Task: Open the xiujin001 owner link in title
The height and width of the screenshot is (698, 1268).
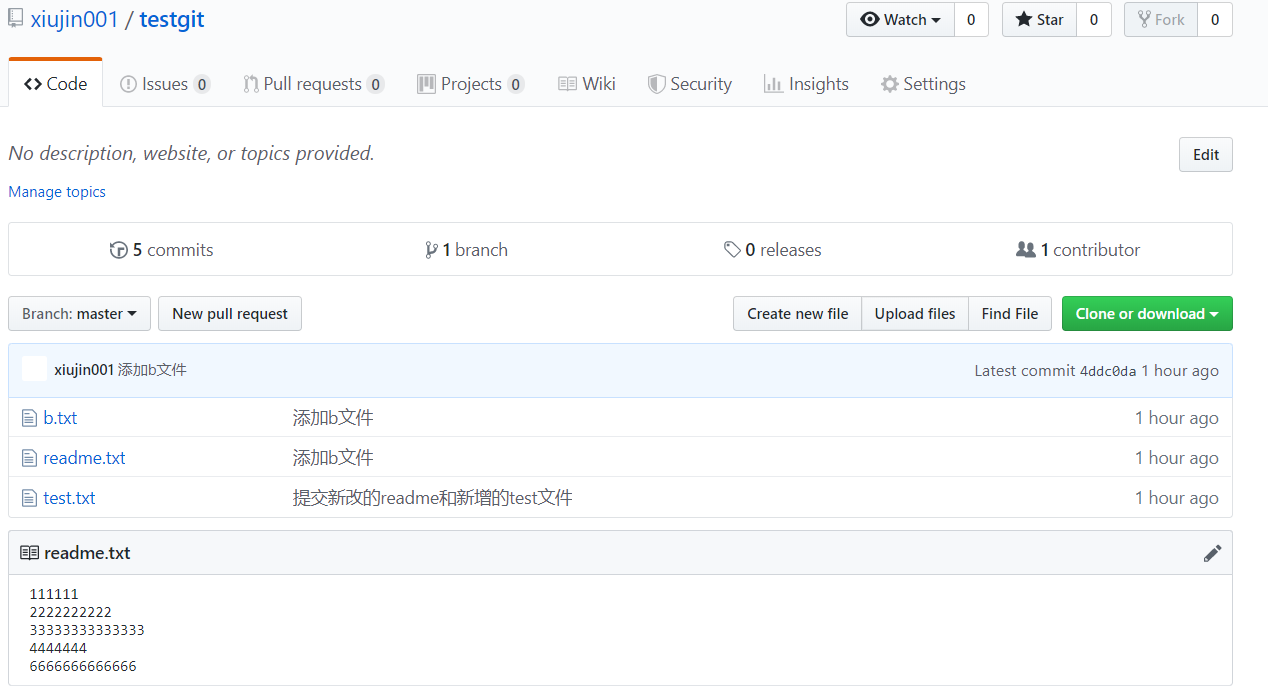Action: pos(75,19)
